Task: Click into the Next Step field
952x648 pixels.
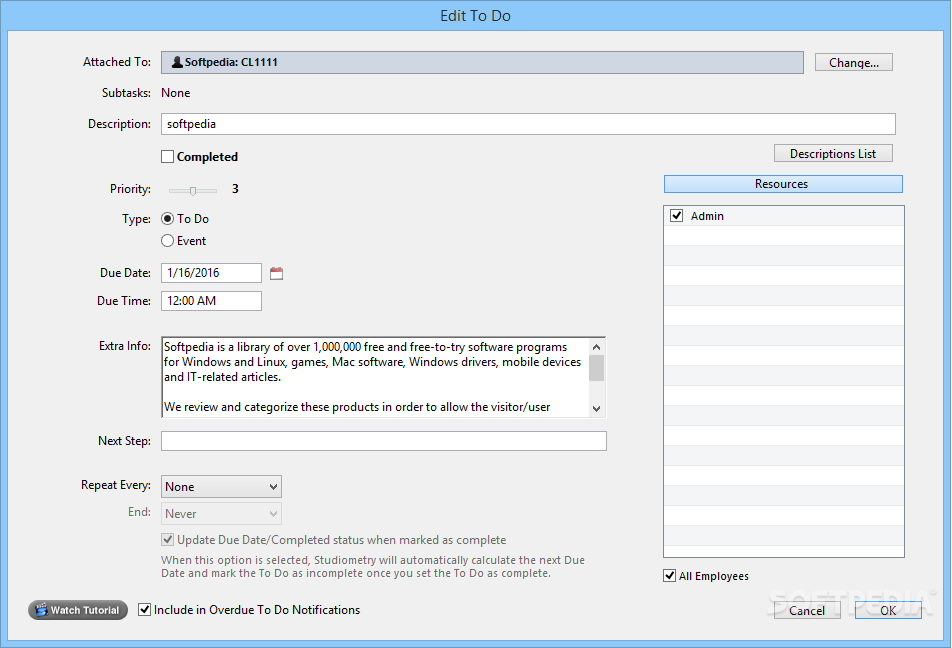Action: pyautogui.click(x=384, y=441)
